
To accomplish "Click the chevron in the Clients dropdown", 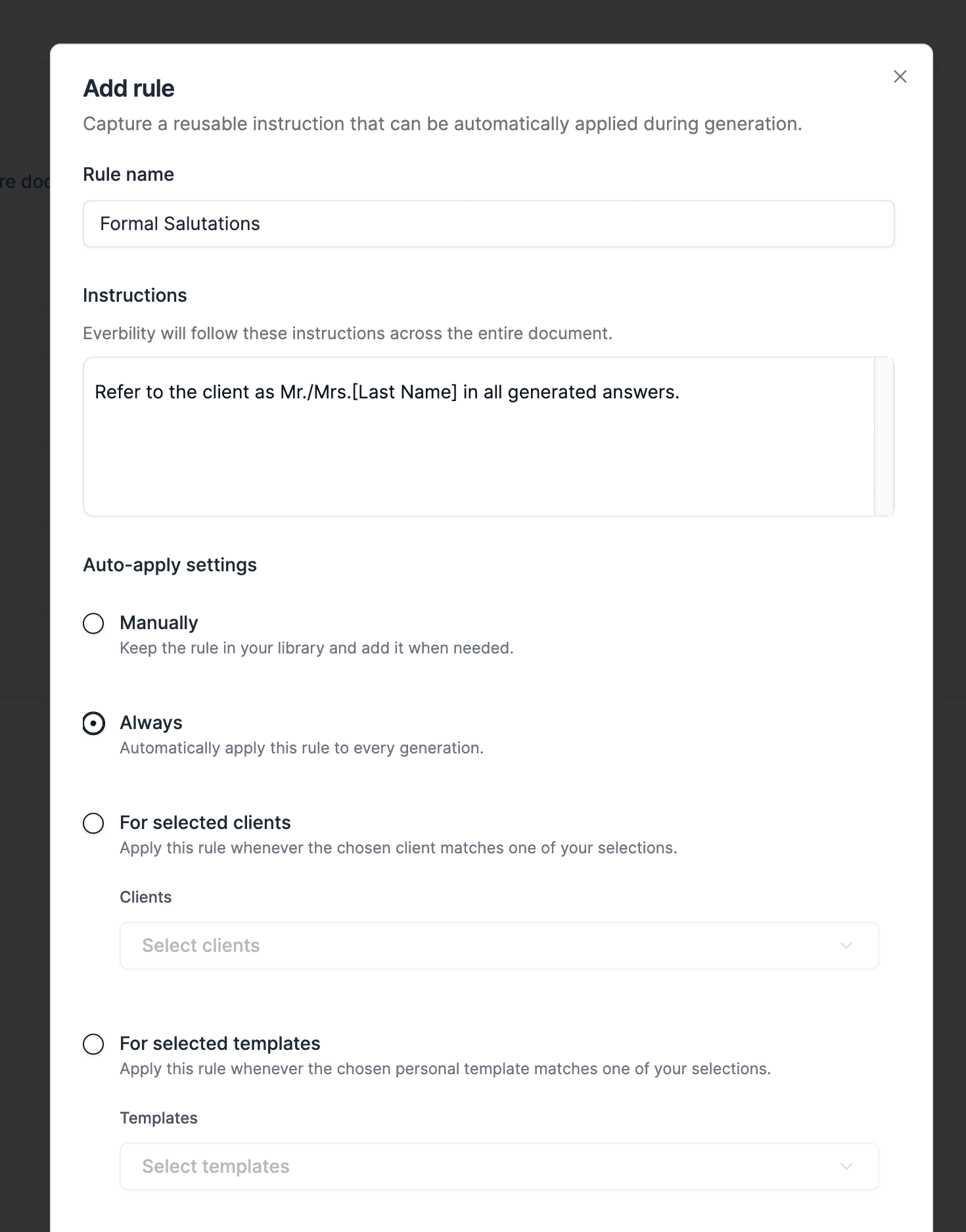I will pyautogui.click(x=846, y=945).
